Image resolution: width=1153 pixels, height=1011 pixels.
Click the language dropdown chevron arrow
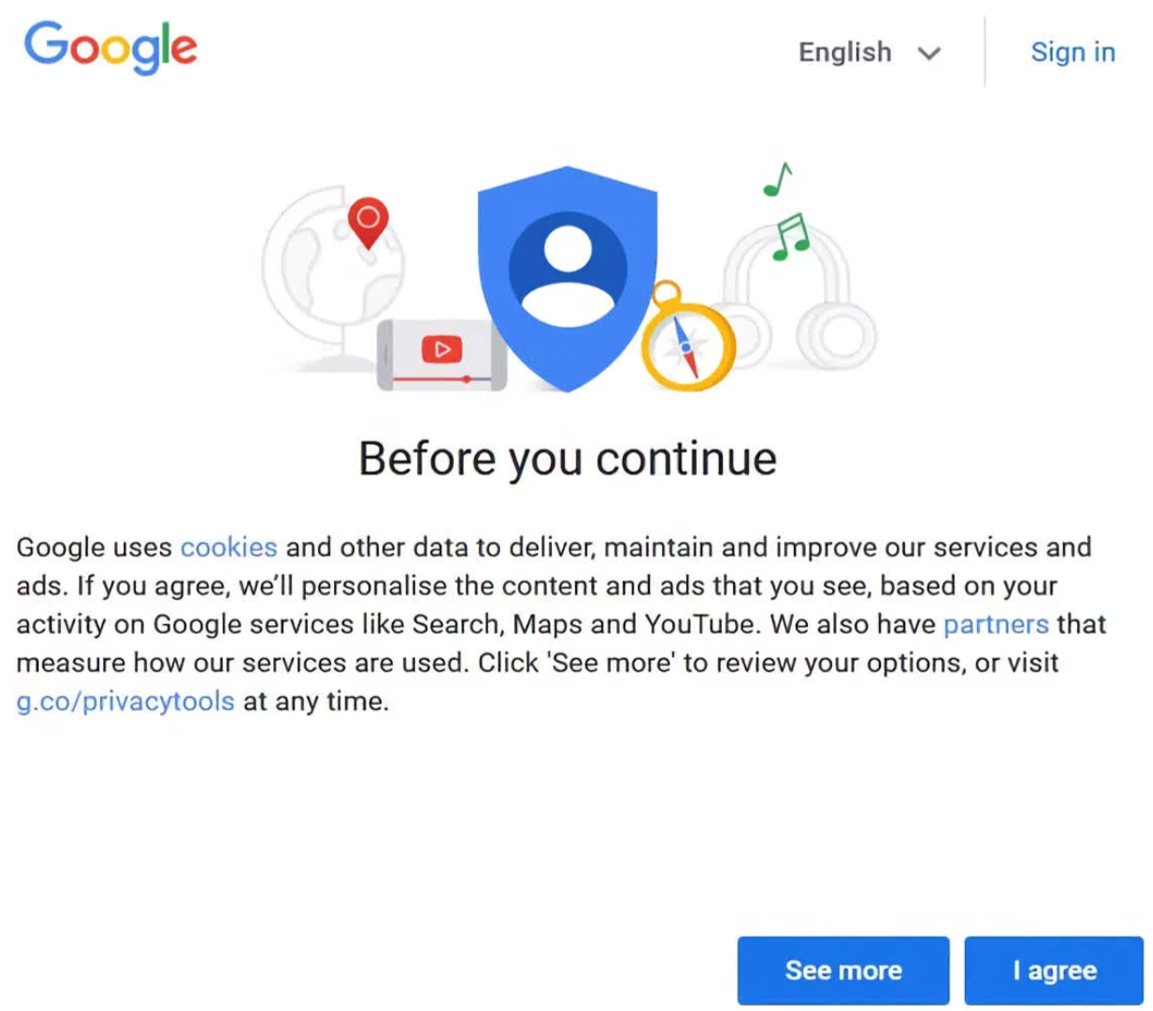[x=929, y=53]
